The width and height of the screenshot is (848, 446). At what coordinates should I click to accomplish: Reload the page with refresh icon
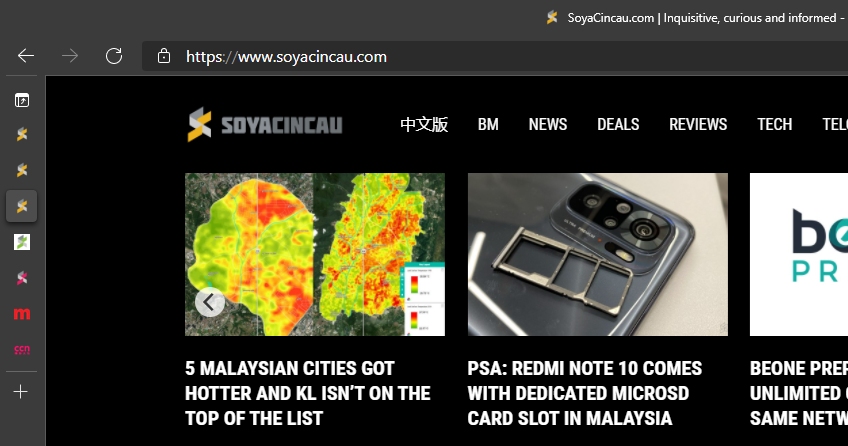coord(114,56)
